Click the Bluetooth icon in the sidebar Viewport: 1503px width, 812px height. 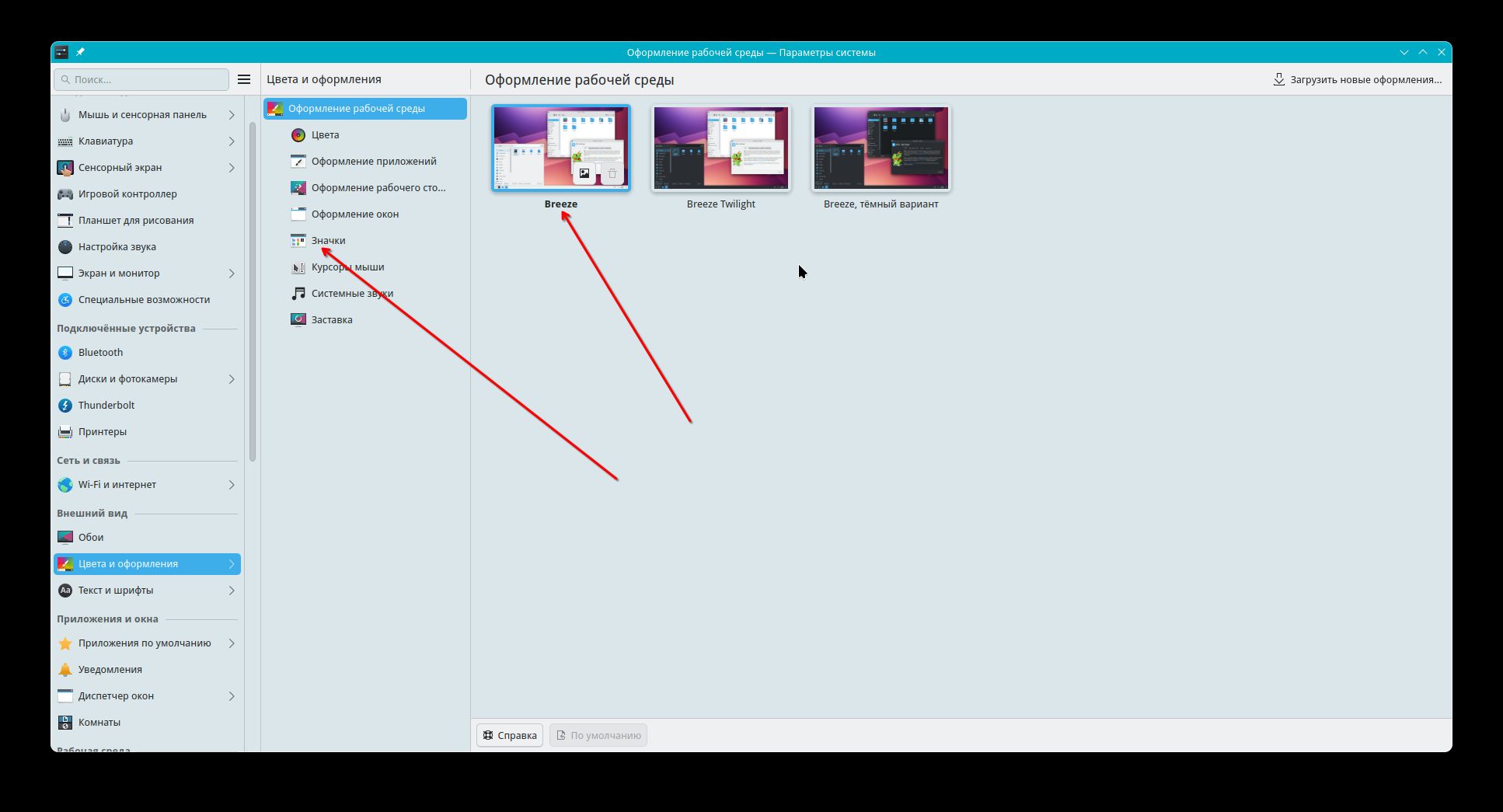coord(65,353)
